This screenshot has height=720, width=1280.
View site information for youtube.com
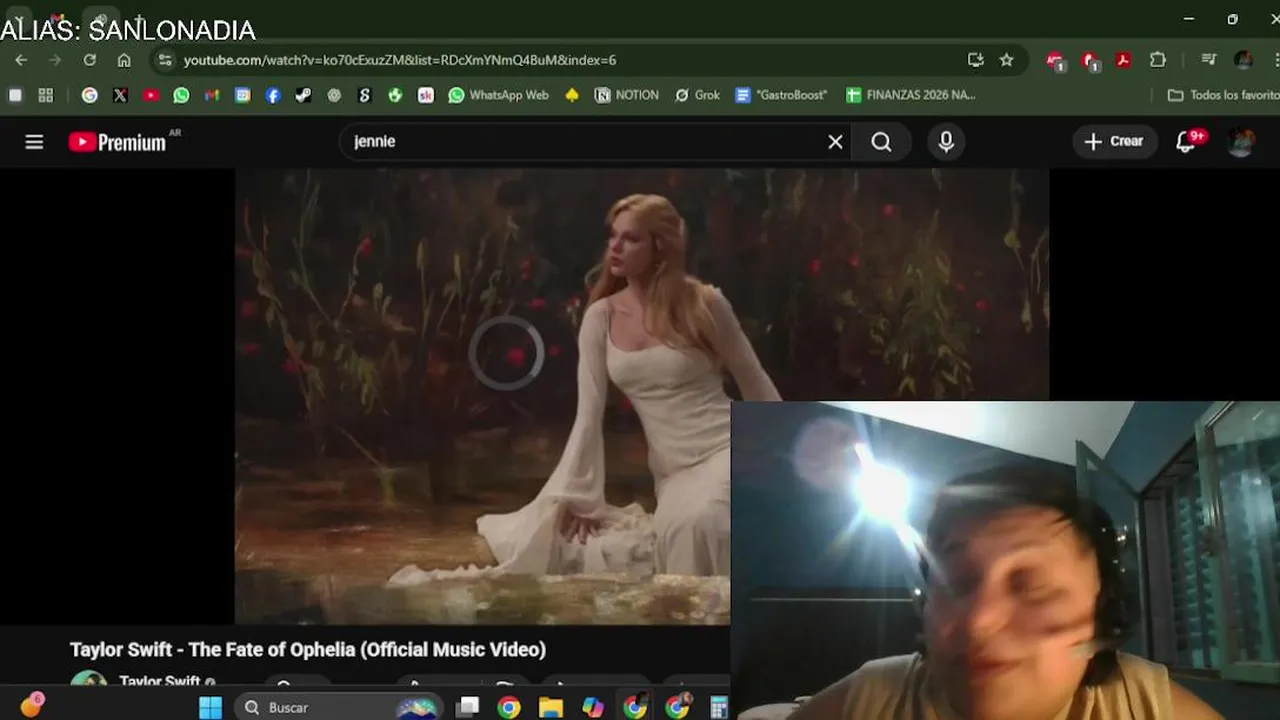(165, 60)
